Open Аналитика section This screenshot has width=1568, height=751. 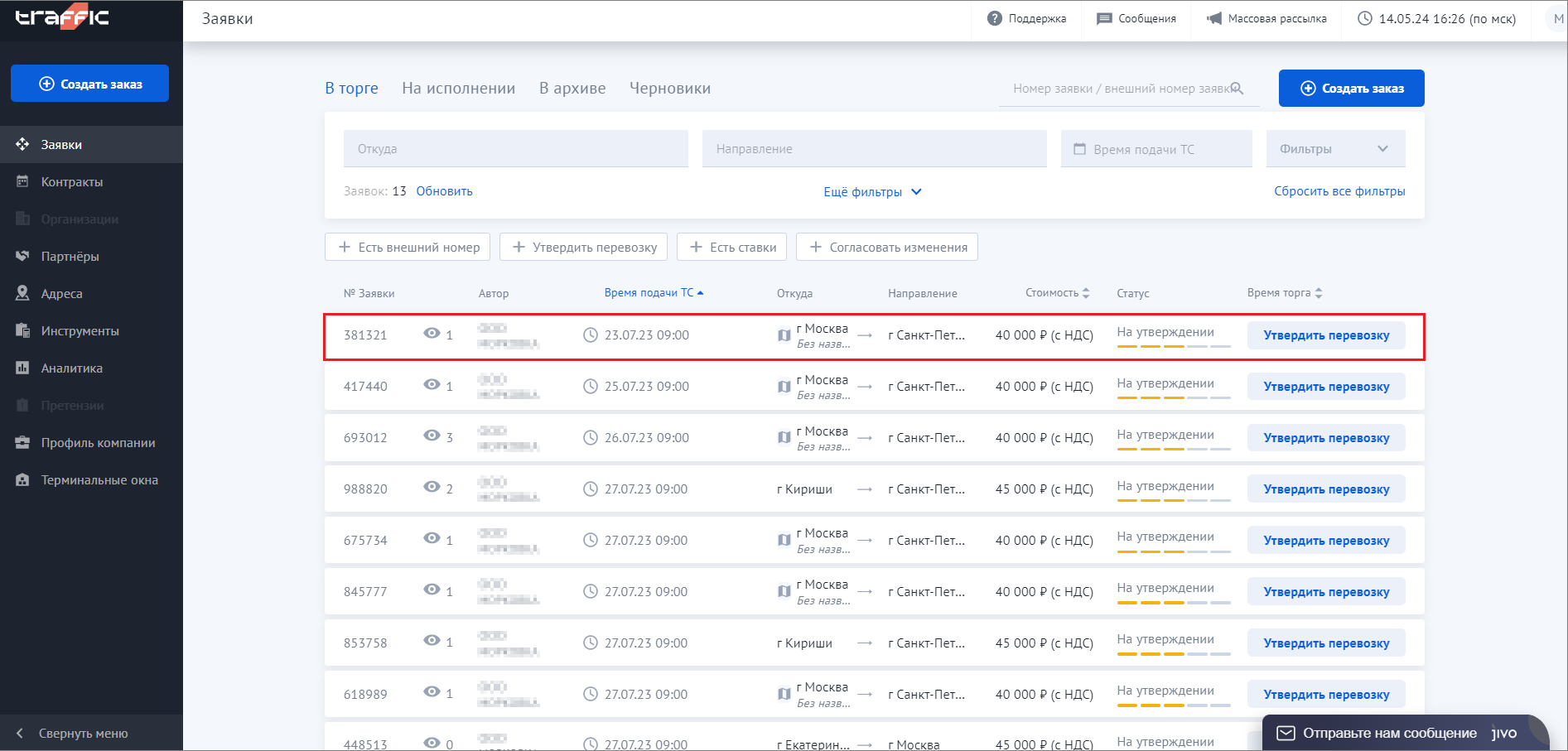(91, 368)
